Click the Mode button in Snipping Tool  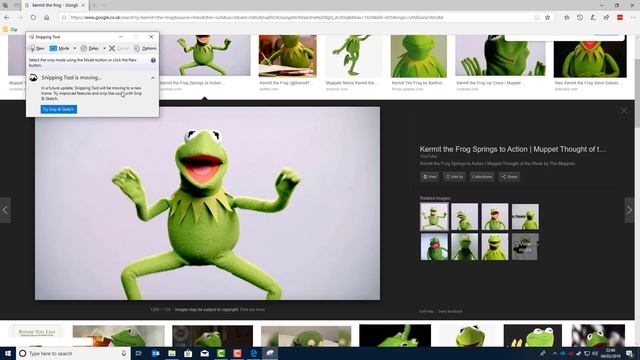60,48
